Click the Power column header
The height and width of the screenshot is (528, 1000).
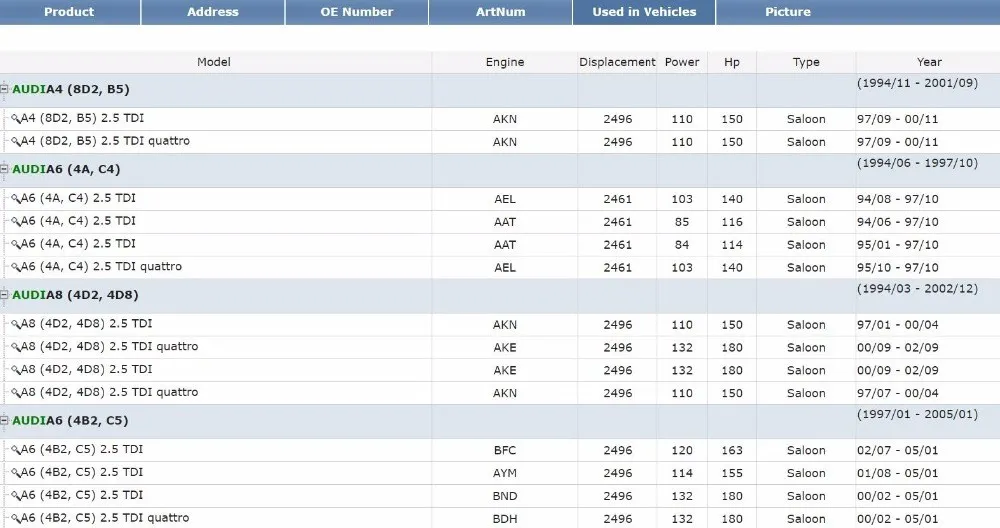coord(682,62)
